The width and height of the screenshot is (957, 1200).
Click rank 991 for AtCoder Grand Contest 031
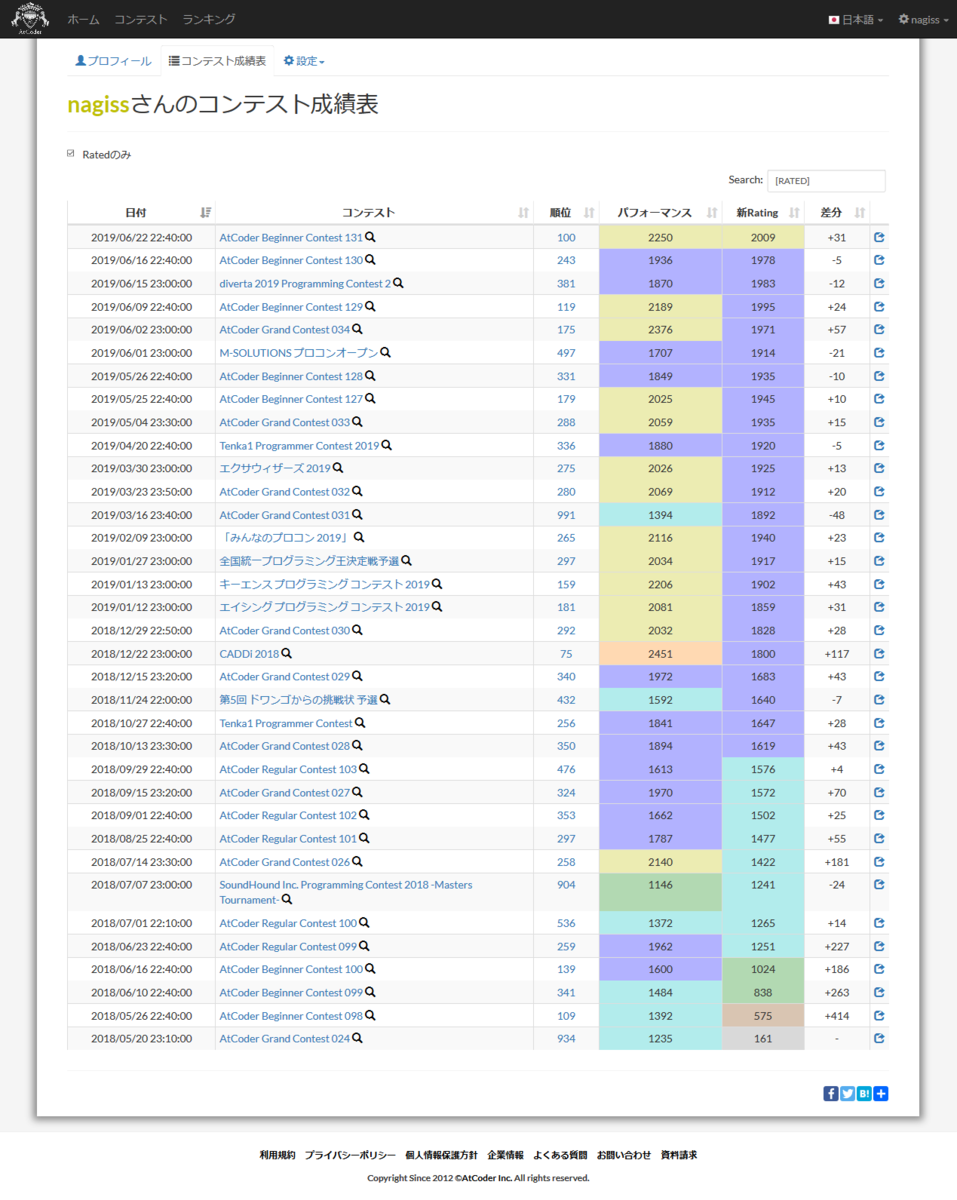click(567, 515)
